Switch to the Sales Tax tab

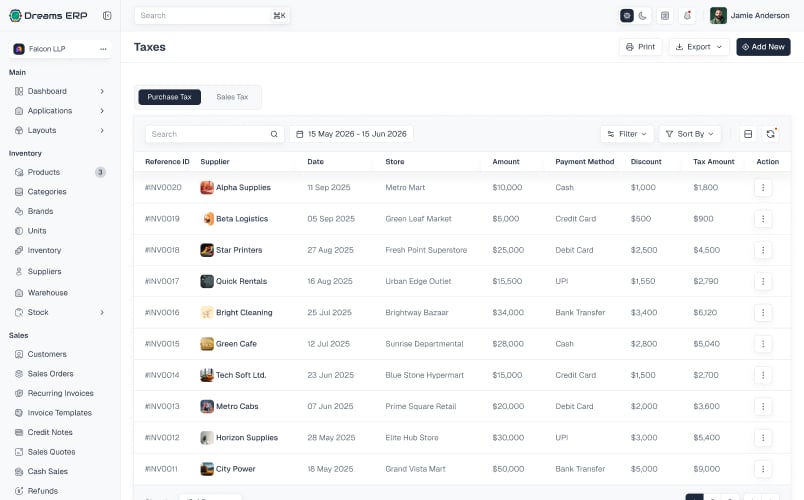tap(232, 97)
